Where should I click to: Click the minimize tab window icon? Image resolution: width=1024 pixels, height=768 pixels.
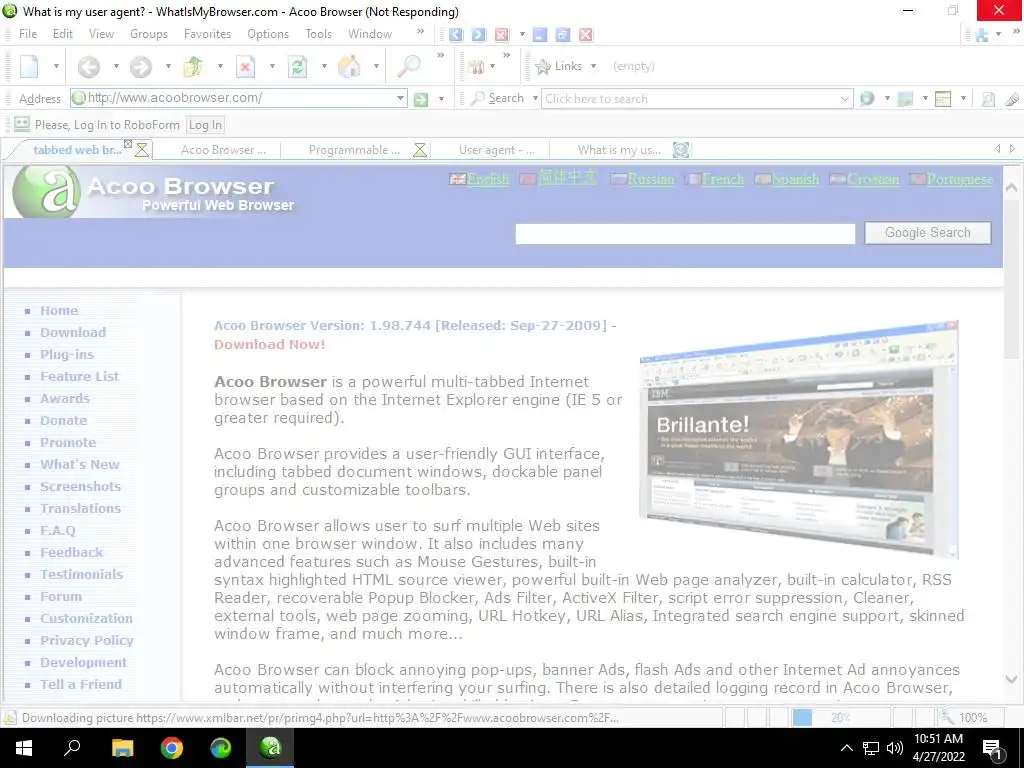pyautogui.click(x=539, y=35)
